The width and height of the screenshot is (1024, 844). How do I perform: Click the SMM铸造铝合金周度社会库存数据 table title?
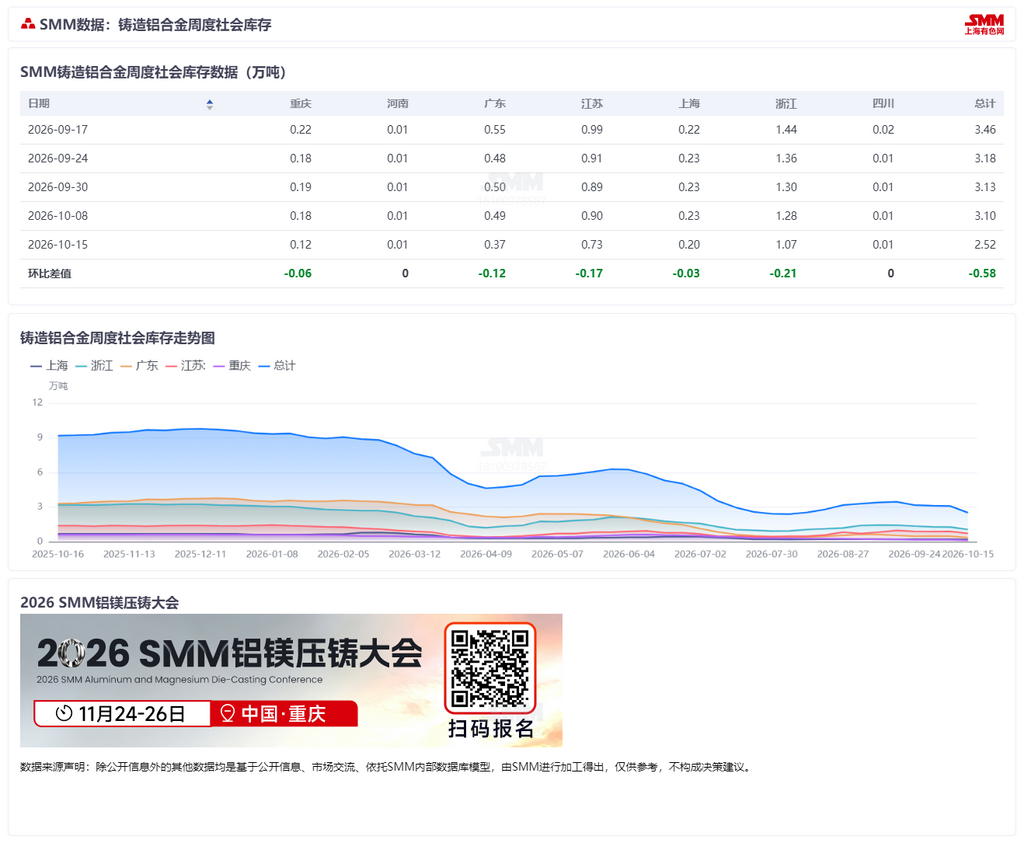[x=153, y=72]
